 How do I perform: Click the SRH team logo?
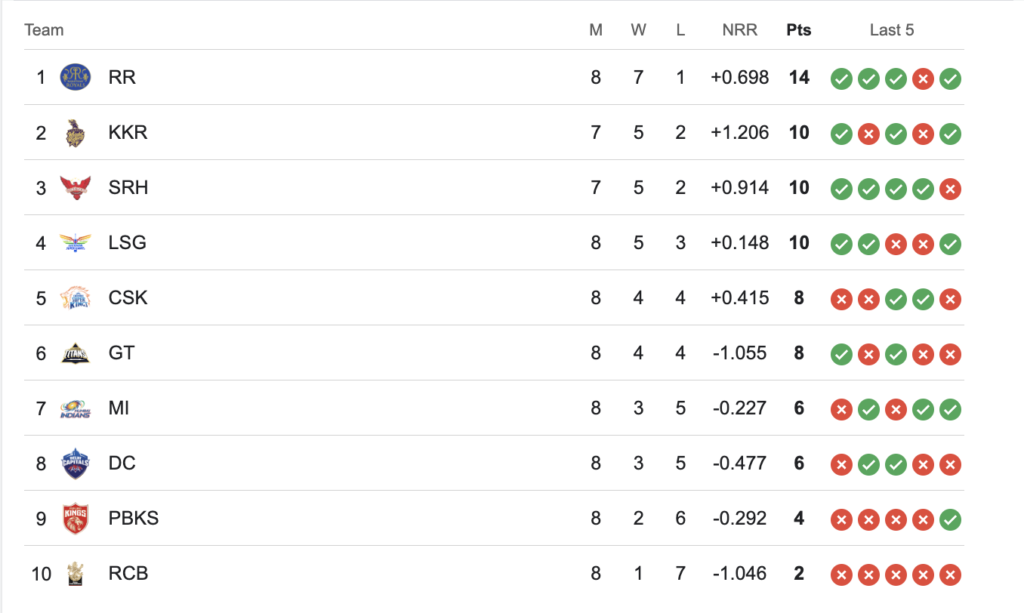(74, 188)
